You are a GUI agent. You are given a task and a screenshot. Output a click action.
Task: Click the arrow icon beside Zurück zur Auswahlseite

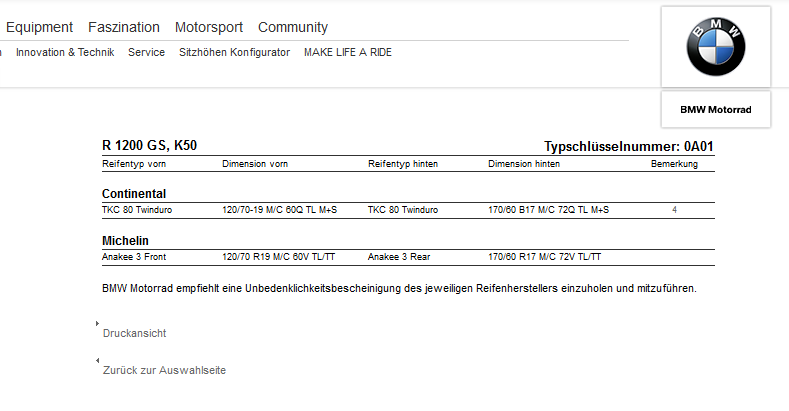tap(97, 360)
